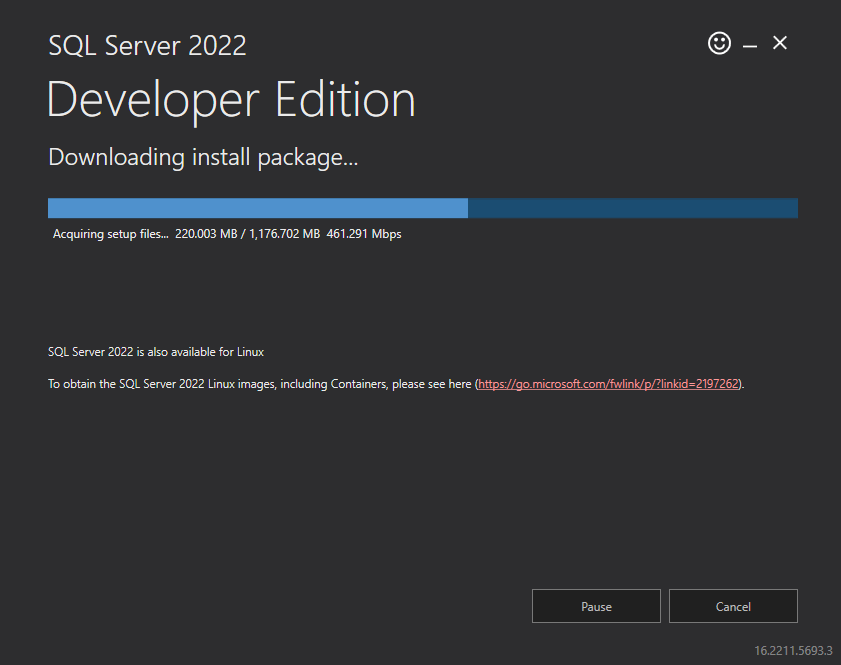Click the 'Developer Edition' title

coord(231,100)
